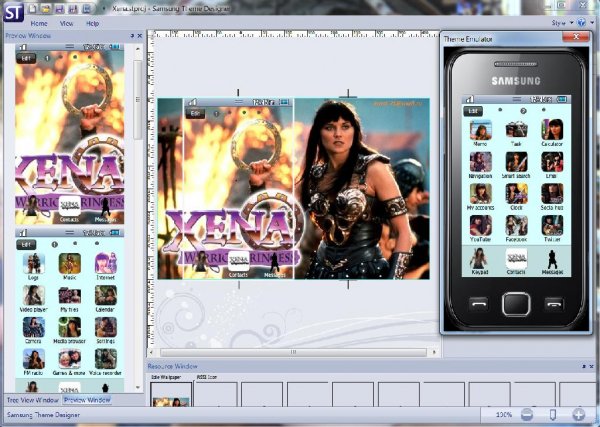Click the emulator phone's end call key

(x=554, y=304)
